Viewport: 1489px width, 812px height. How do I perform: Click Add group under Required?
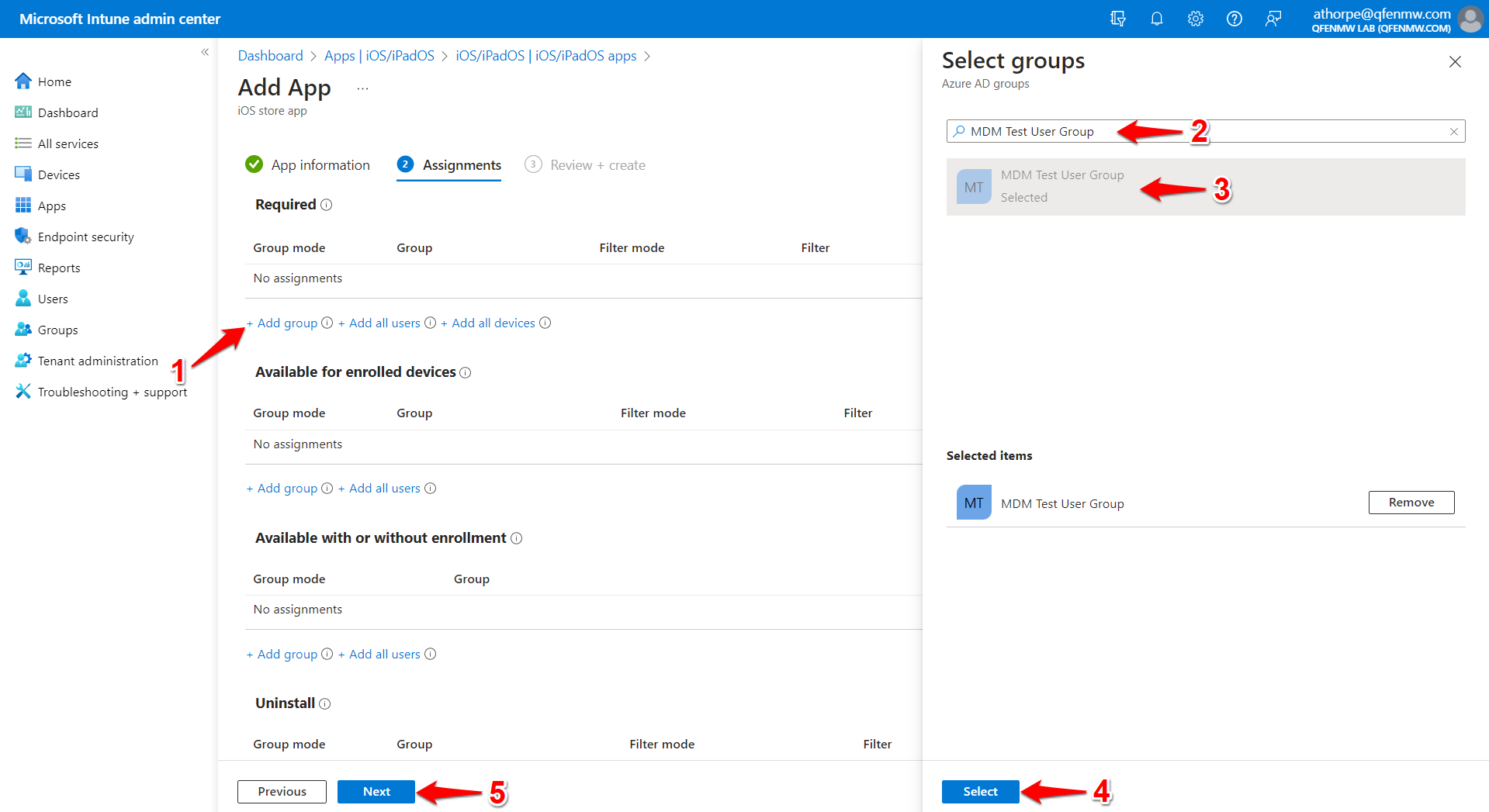point(282,323)
